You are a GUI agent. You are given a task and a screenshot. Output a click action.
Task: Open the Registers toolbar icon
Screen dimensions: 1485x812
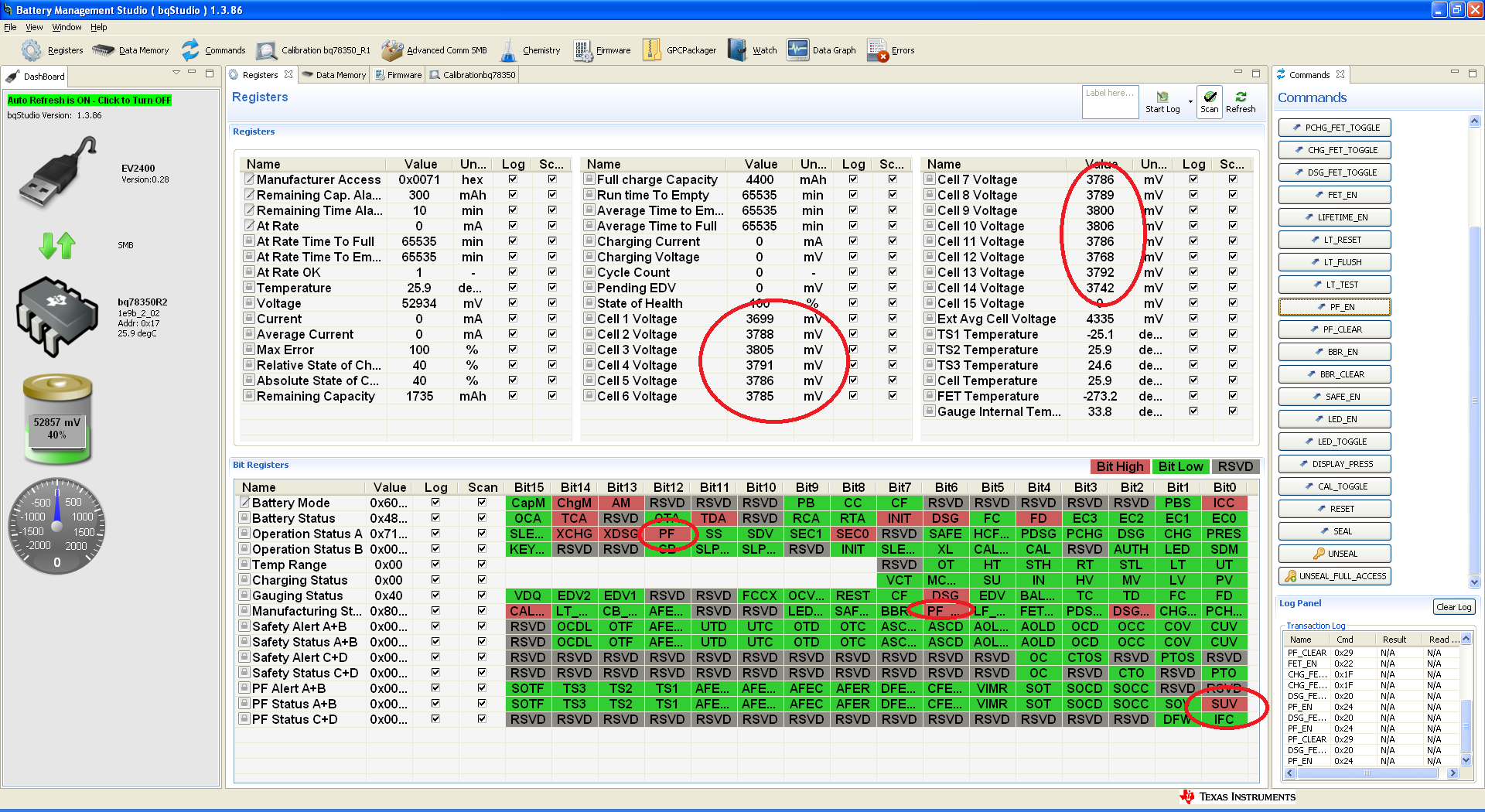51,50
